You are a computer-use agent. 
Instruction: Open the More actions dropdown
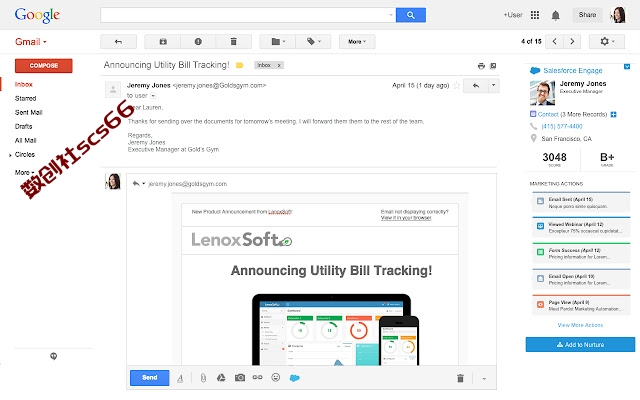click(x=357, y=42)
